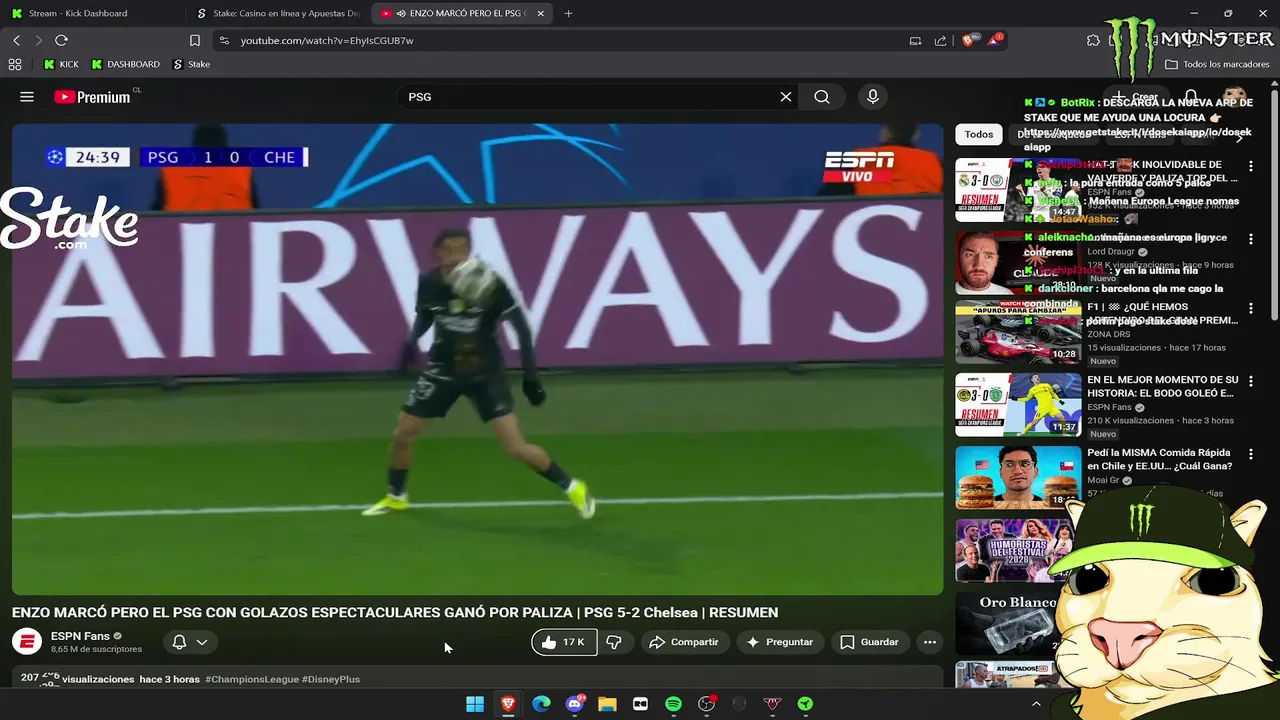Click the video title ENZO MARCÓ PERO EL PSG
The image size is (1280, 720).
click(x=395, y=612)
